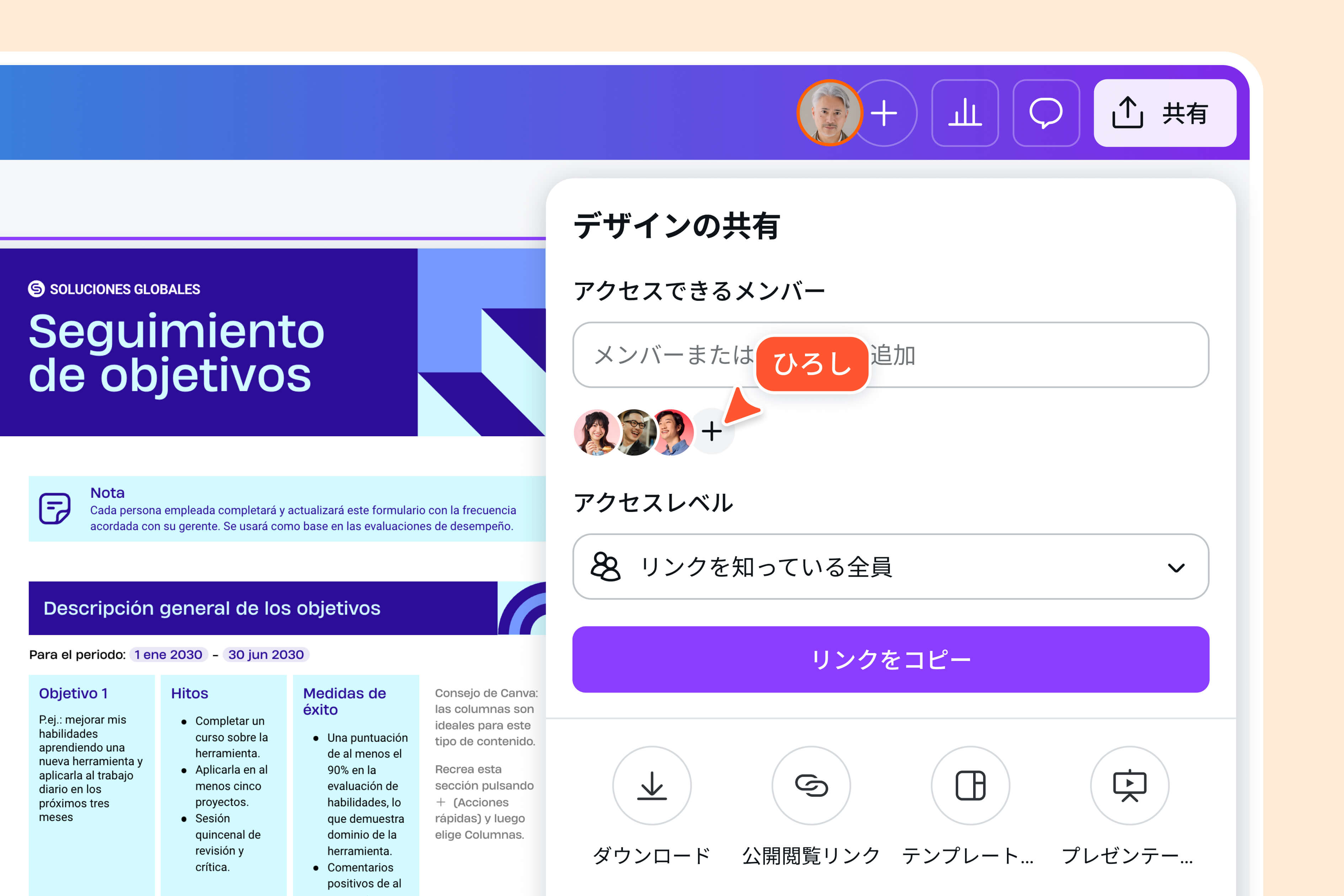This screenshot has width=1344, height=896.
Task: Click the アクセスレベル label
Action: pos(653,503)
